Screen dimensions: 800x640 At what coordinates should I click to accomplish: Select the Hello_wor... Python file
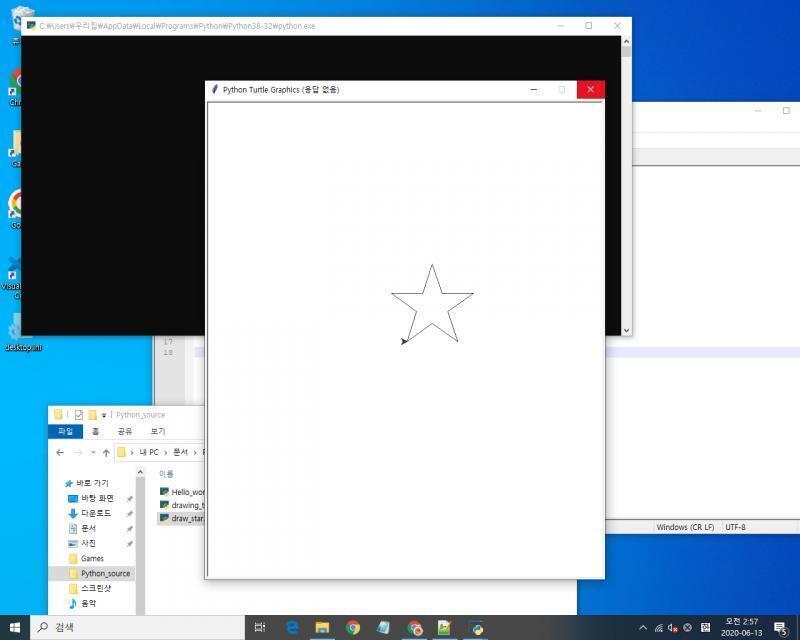coord(182,492)
